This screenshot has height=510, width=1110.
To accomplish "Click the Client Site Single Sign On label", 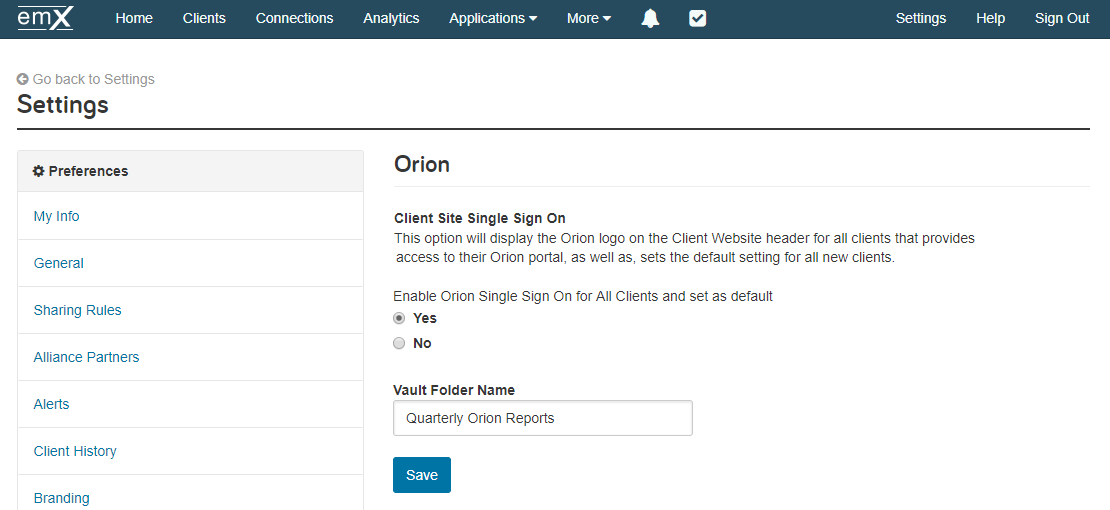I will (480, 217).
